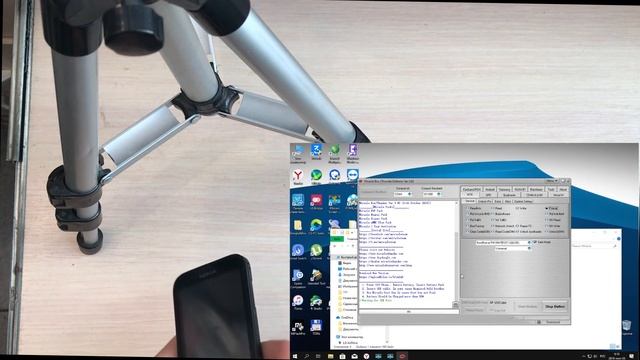
Task: Open the boot model selection dropdown
Action: pos(503,242)
